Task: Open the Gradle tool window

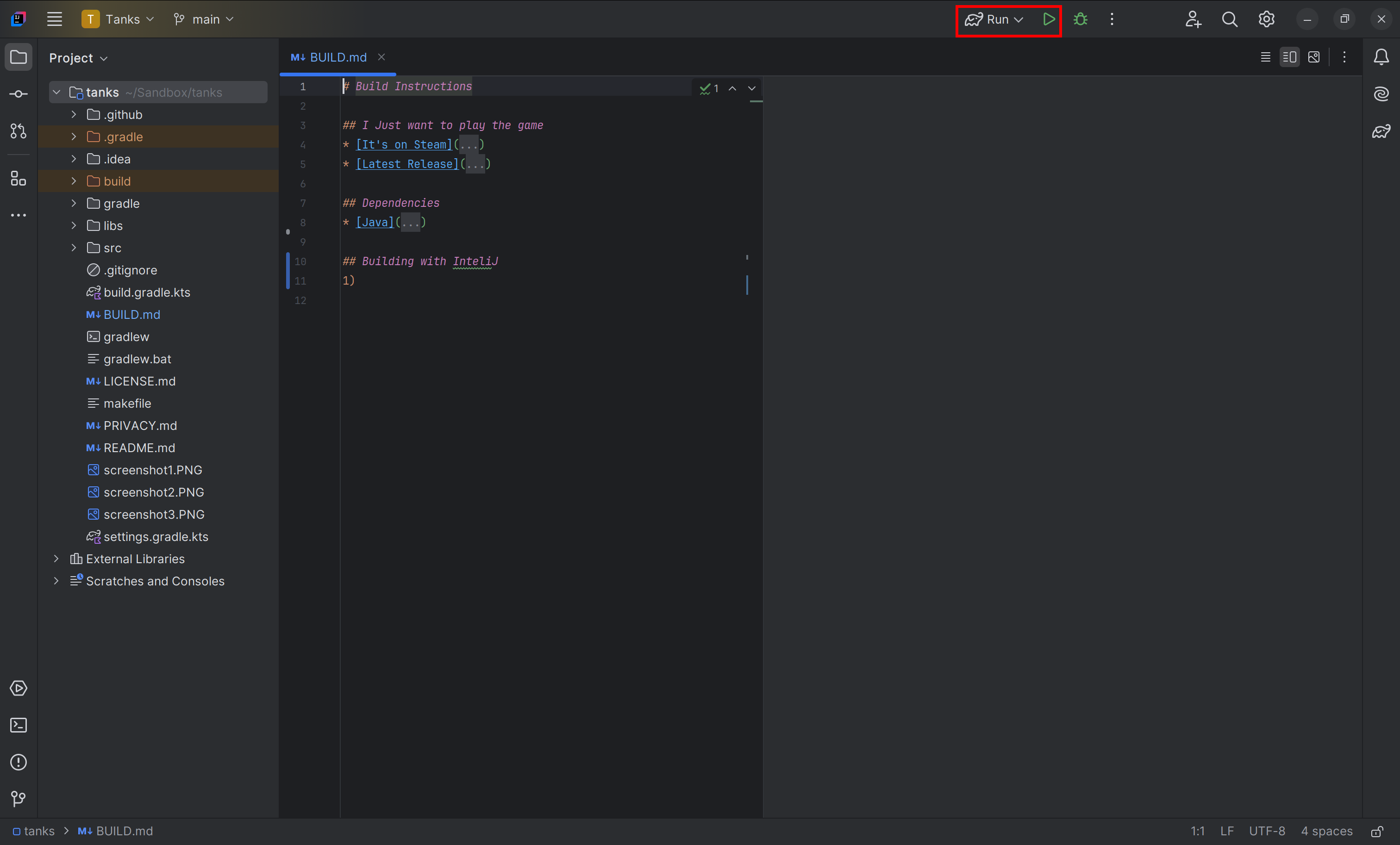Action: click(x=1381, y=131)
